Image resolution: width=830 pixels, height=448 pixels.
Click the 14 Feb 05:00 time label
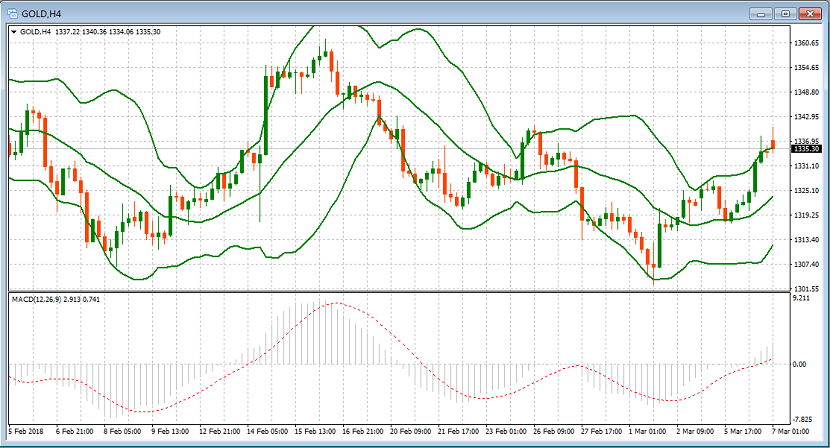(x=267, y=432)
